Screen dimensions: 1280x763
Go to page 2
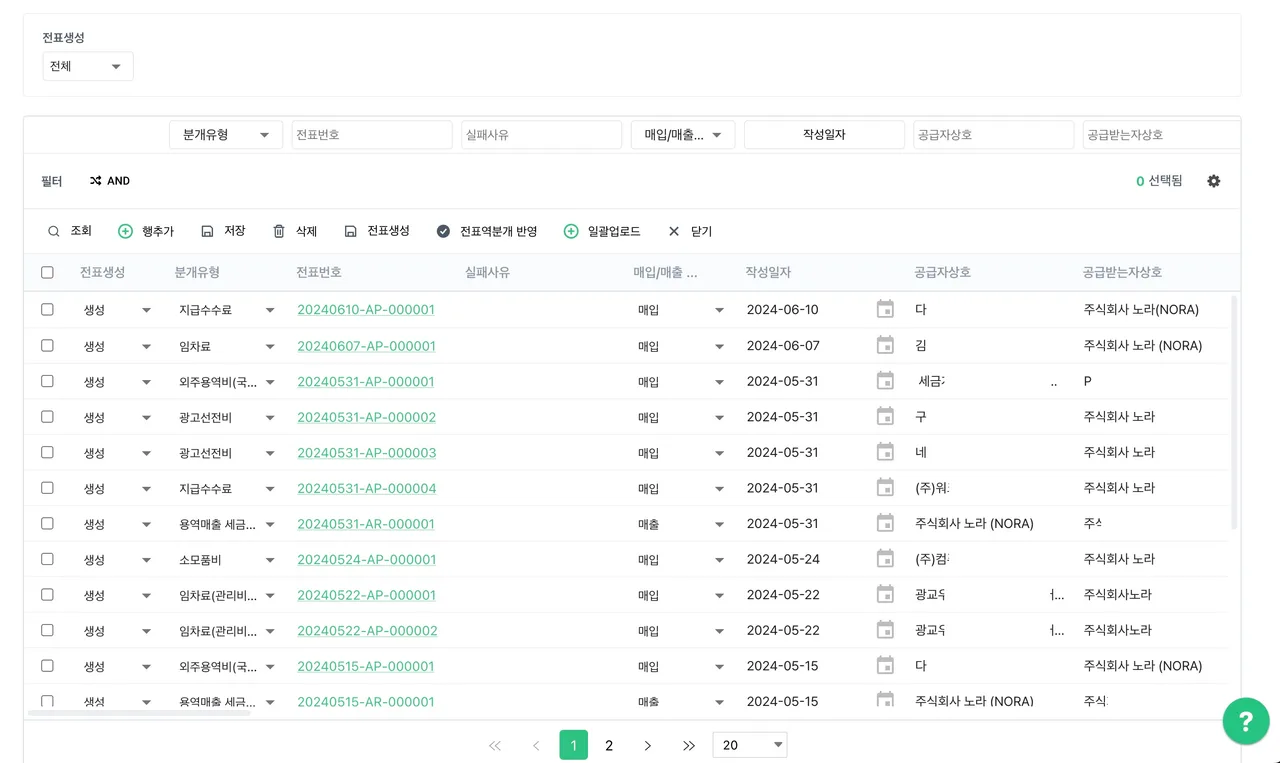pyautogui.click(x=609, y=745)
